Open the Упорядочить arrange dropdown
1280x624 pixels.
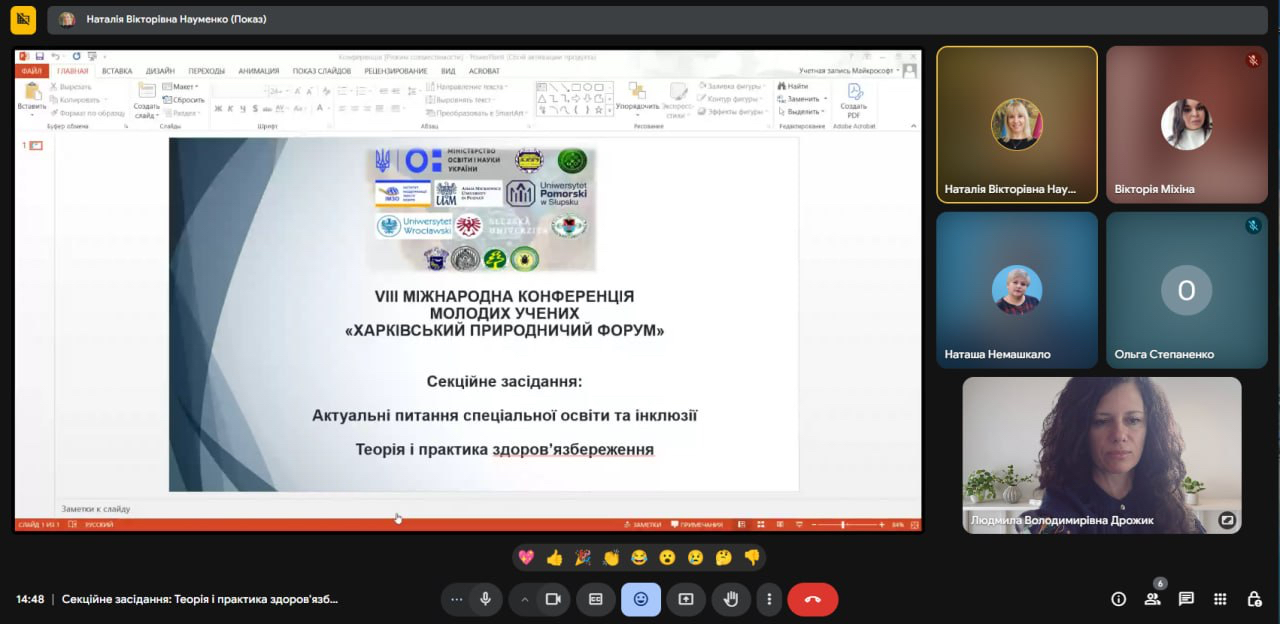(637, 98)
